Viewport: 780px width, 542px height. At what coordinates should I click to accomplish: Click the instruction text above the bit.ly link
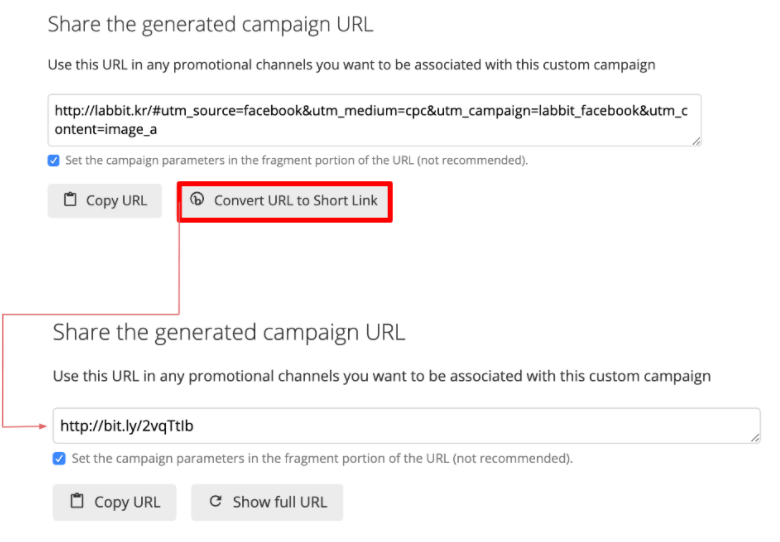tap(381, 376)
